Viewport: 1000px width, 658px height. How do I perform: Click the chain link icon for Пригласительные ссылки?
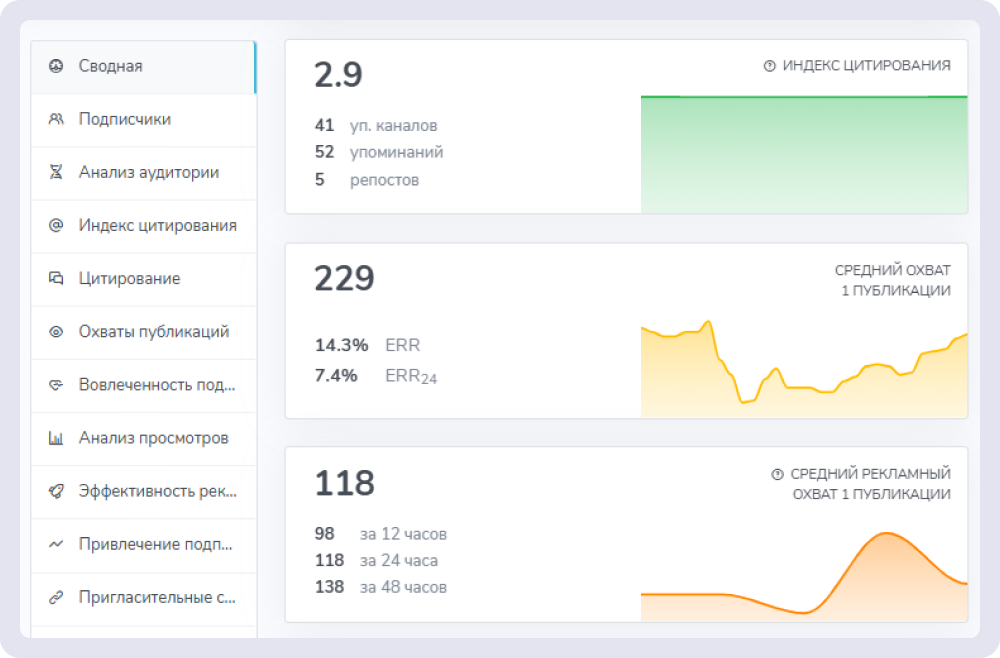(56, 598)
